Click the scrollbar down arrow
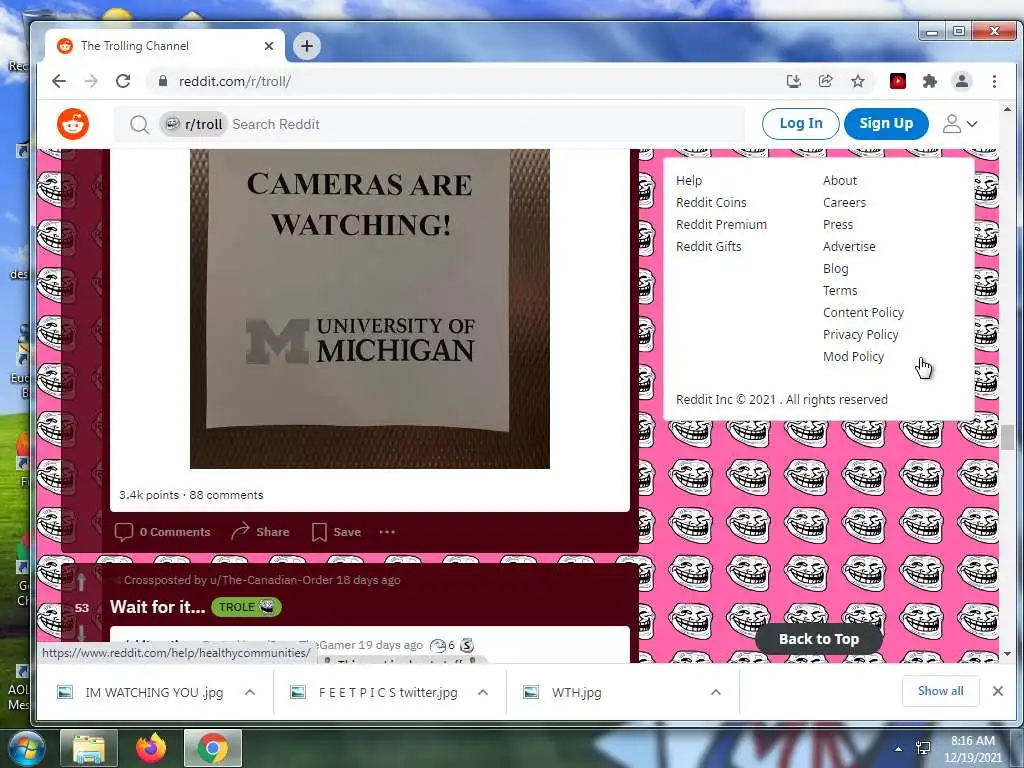This screenshot has height=768, width=1024. (1007, 654)
